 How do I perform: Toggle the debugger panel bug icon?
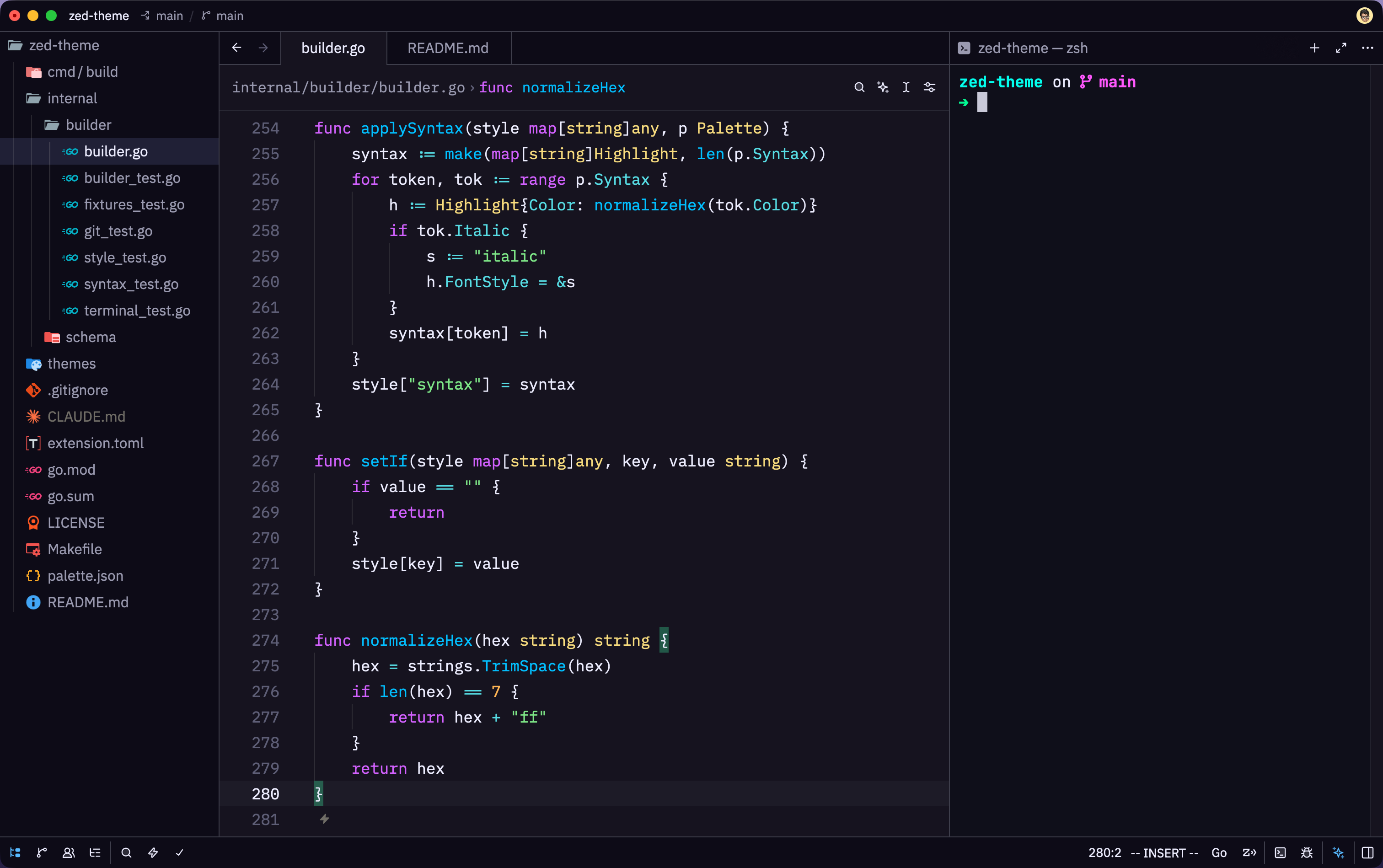pos(1307,852)
